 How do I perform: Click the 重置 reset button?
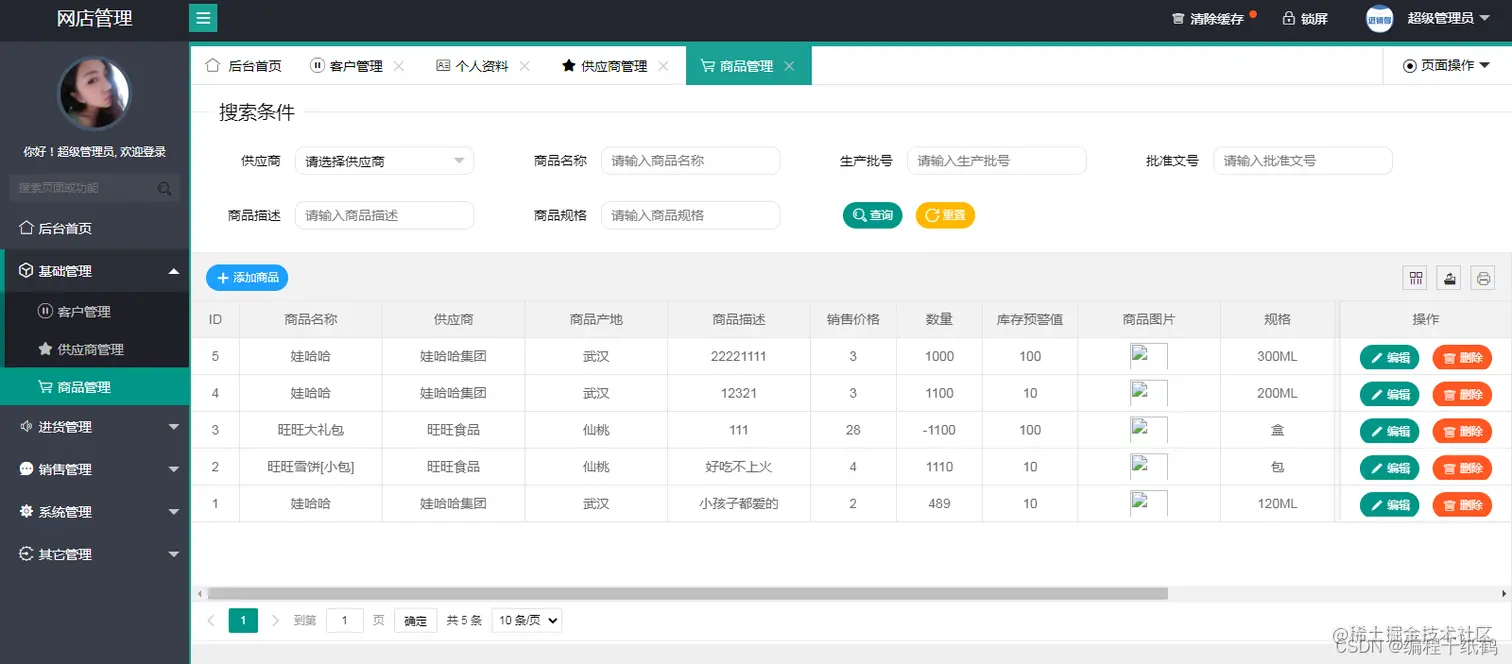tap(945, 215)
